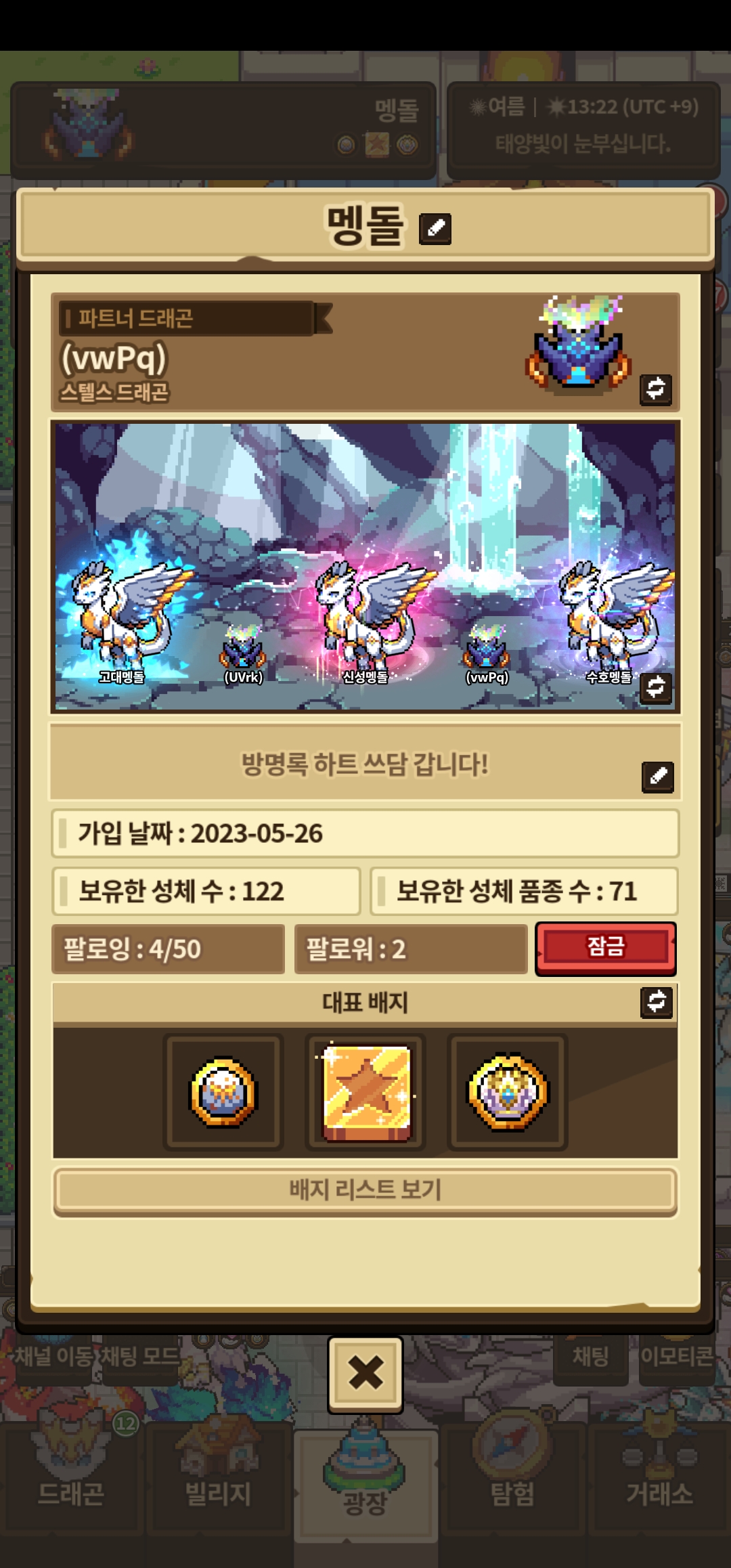Swap the partner dragon (vwPq)
731x1568 pixels.
coord(656,389)
